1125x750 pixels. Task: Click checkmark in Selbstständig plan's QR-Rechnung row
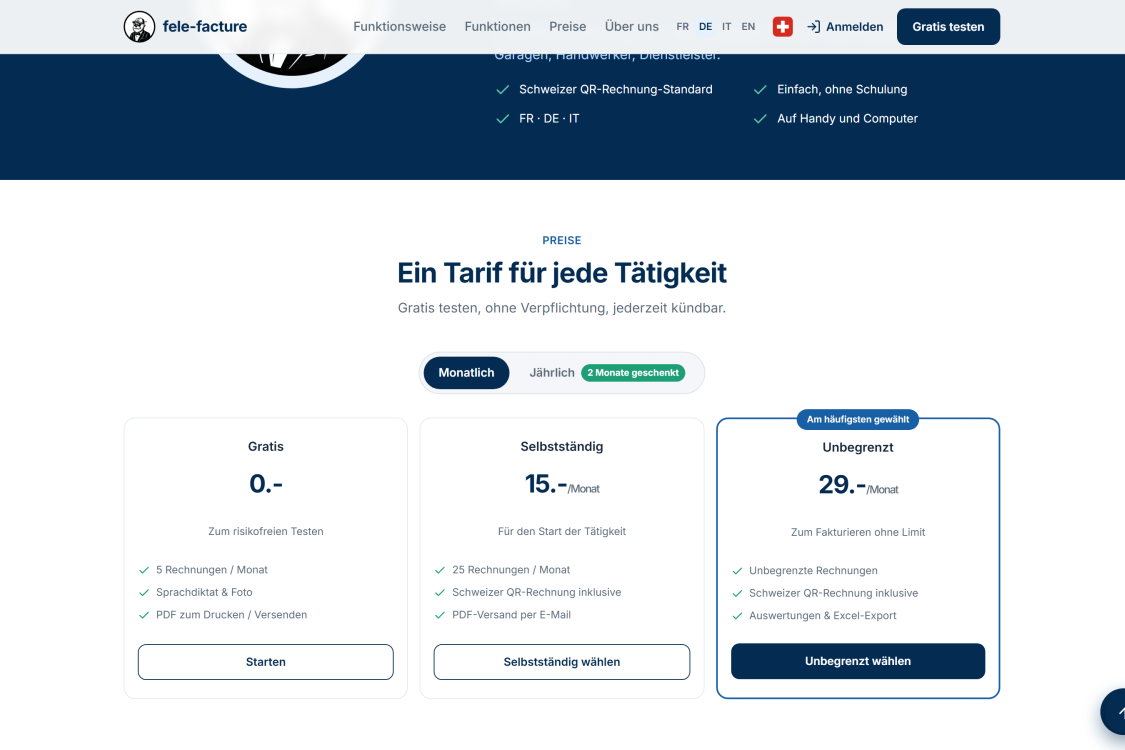pos(440,593)
